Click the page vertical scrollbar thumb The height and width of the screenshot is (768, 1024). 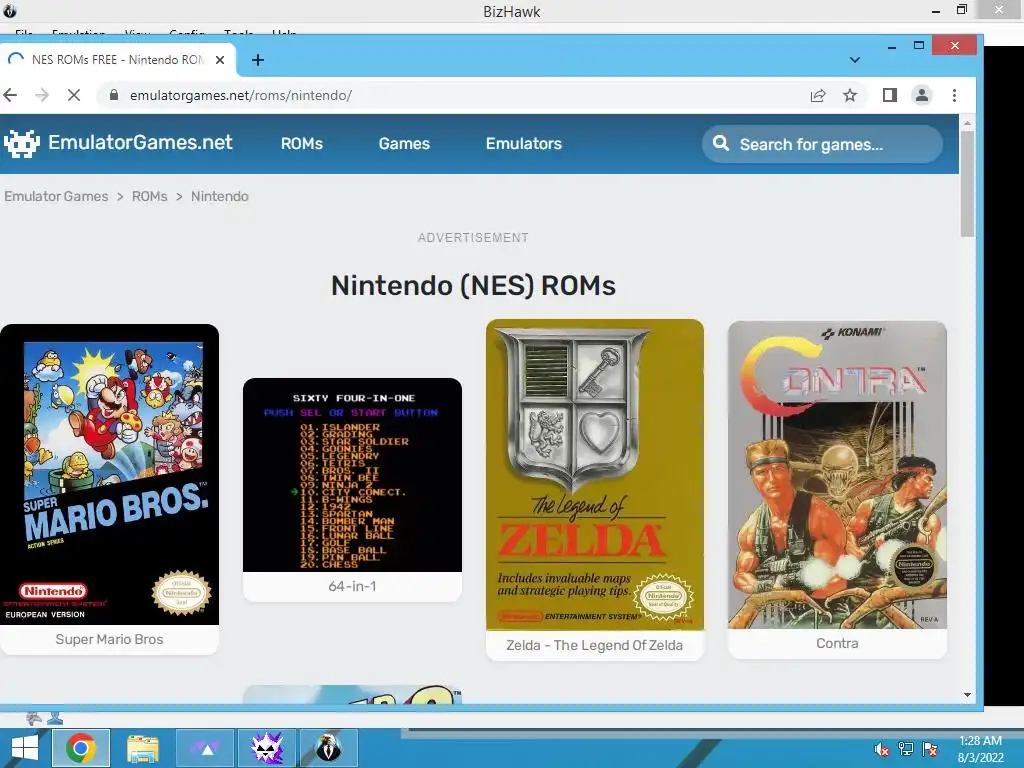coord(967,184)
